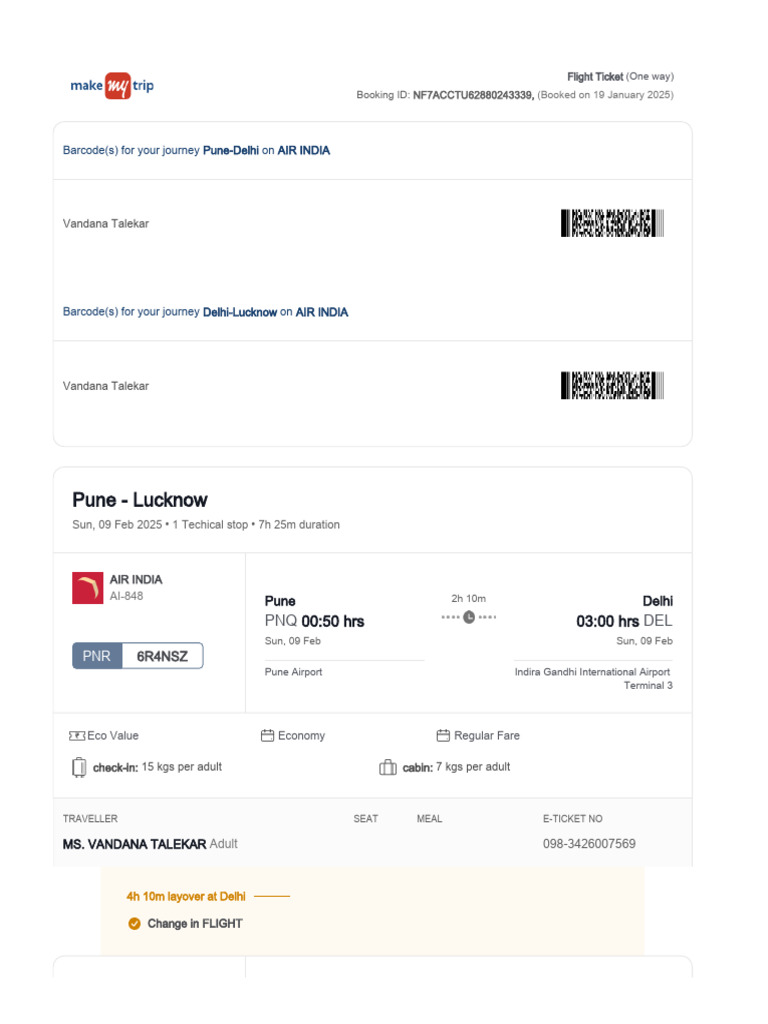The image size is (768, 1024).
Task: Click the MS. VANDANA TALEKAR traveller name
Action: tap(135, 844)
